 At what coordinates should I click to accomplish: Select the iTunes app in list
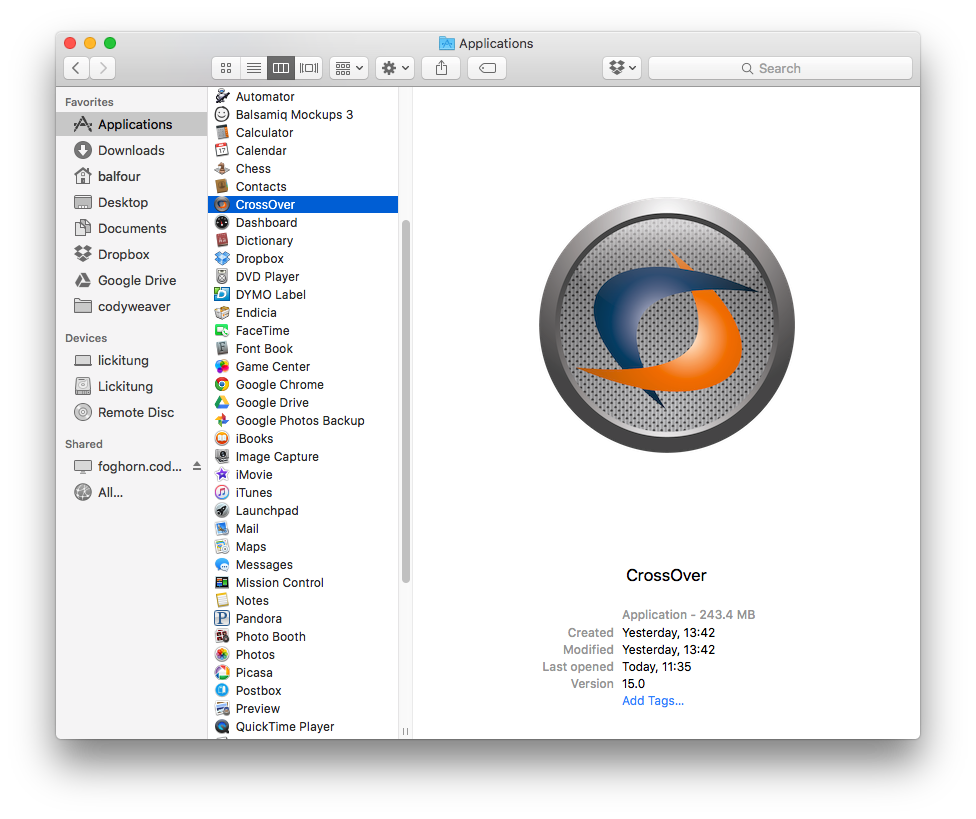pyautogui.click(x=254, y=493)
